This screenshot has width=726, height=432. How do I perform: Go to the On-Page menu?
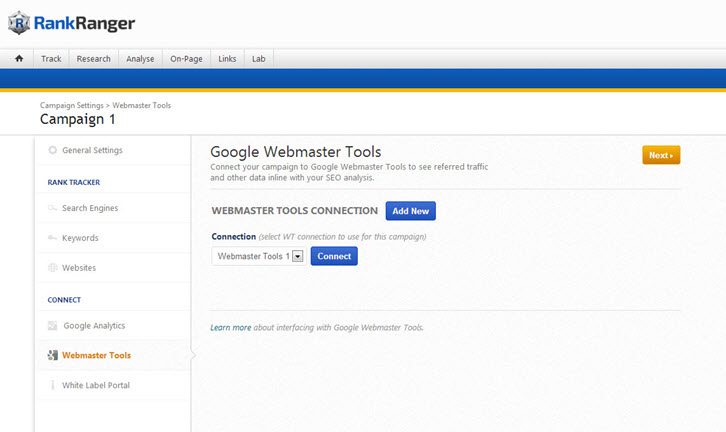click(186, 59)
